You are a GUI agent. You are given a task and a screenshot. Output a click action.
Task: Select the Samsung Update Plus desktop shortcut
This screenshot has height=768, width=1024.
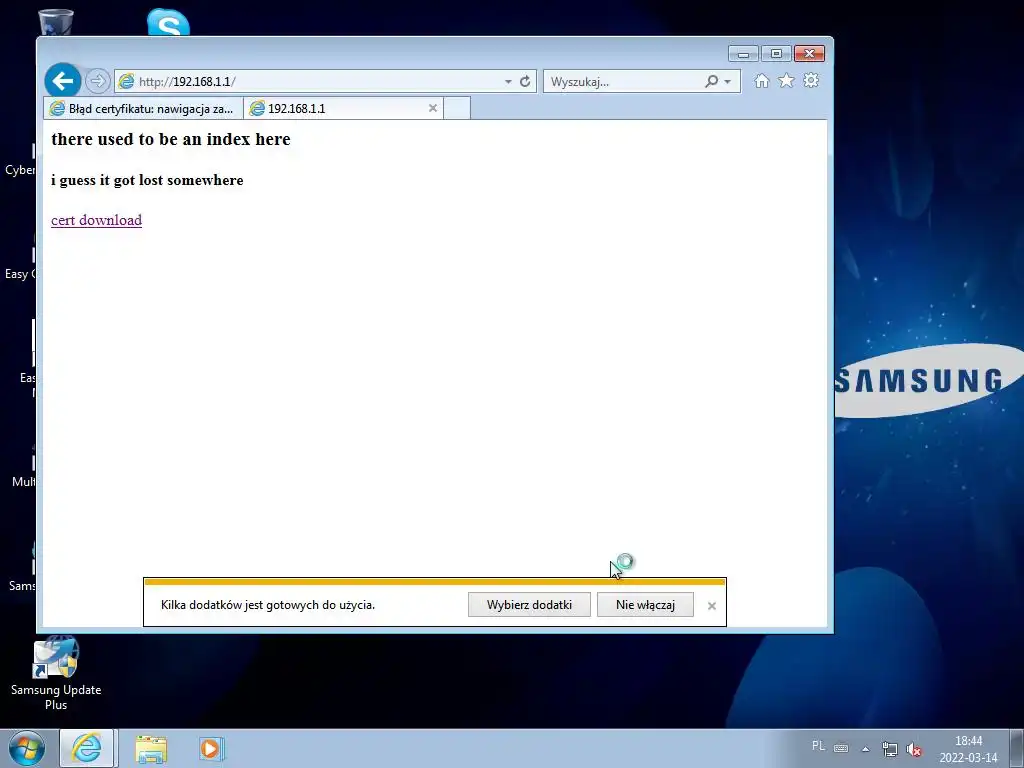(x=56, y=675)
